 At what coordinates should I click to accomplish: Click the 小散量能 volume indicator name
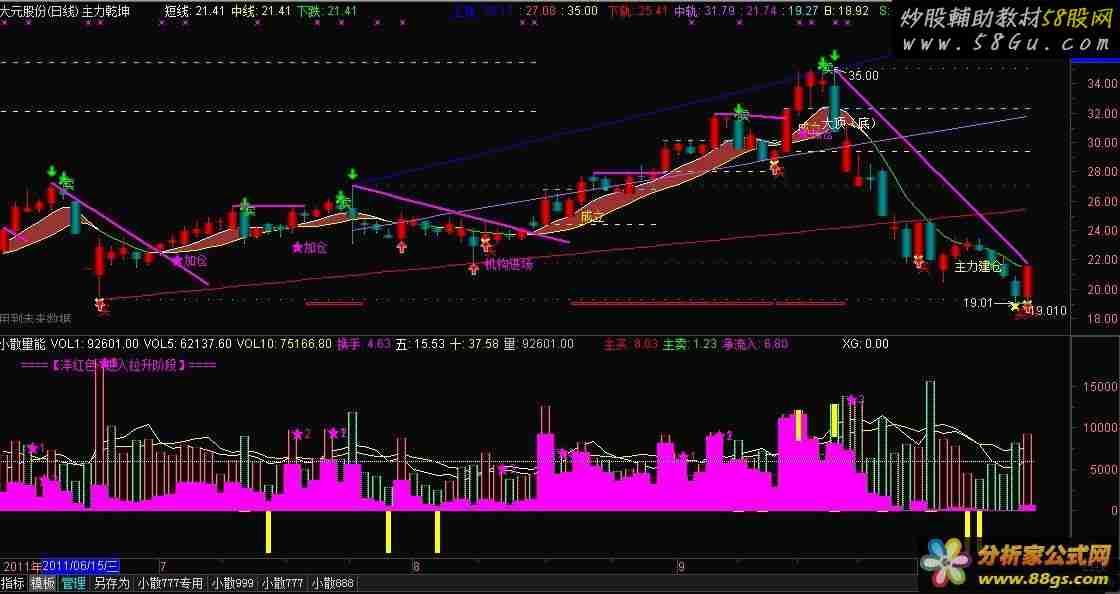[23, 344]
